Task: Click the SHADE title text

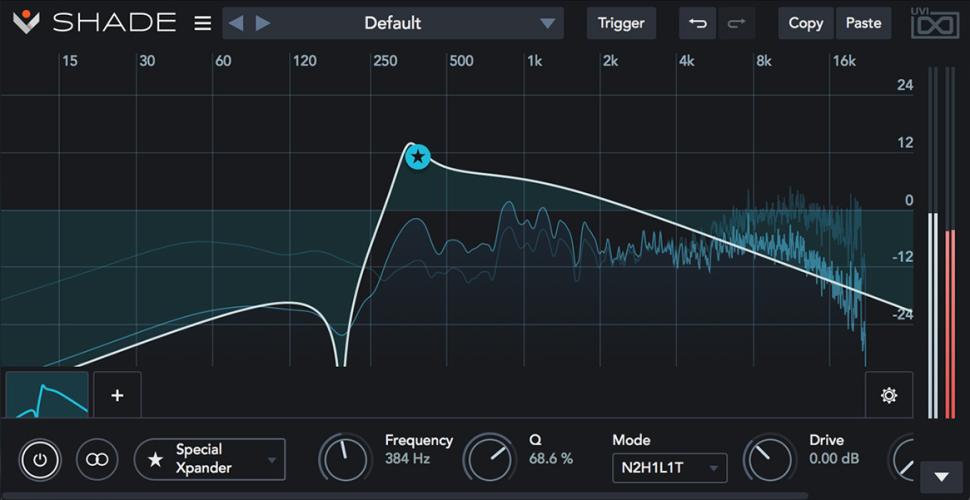Action: 114,23
